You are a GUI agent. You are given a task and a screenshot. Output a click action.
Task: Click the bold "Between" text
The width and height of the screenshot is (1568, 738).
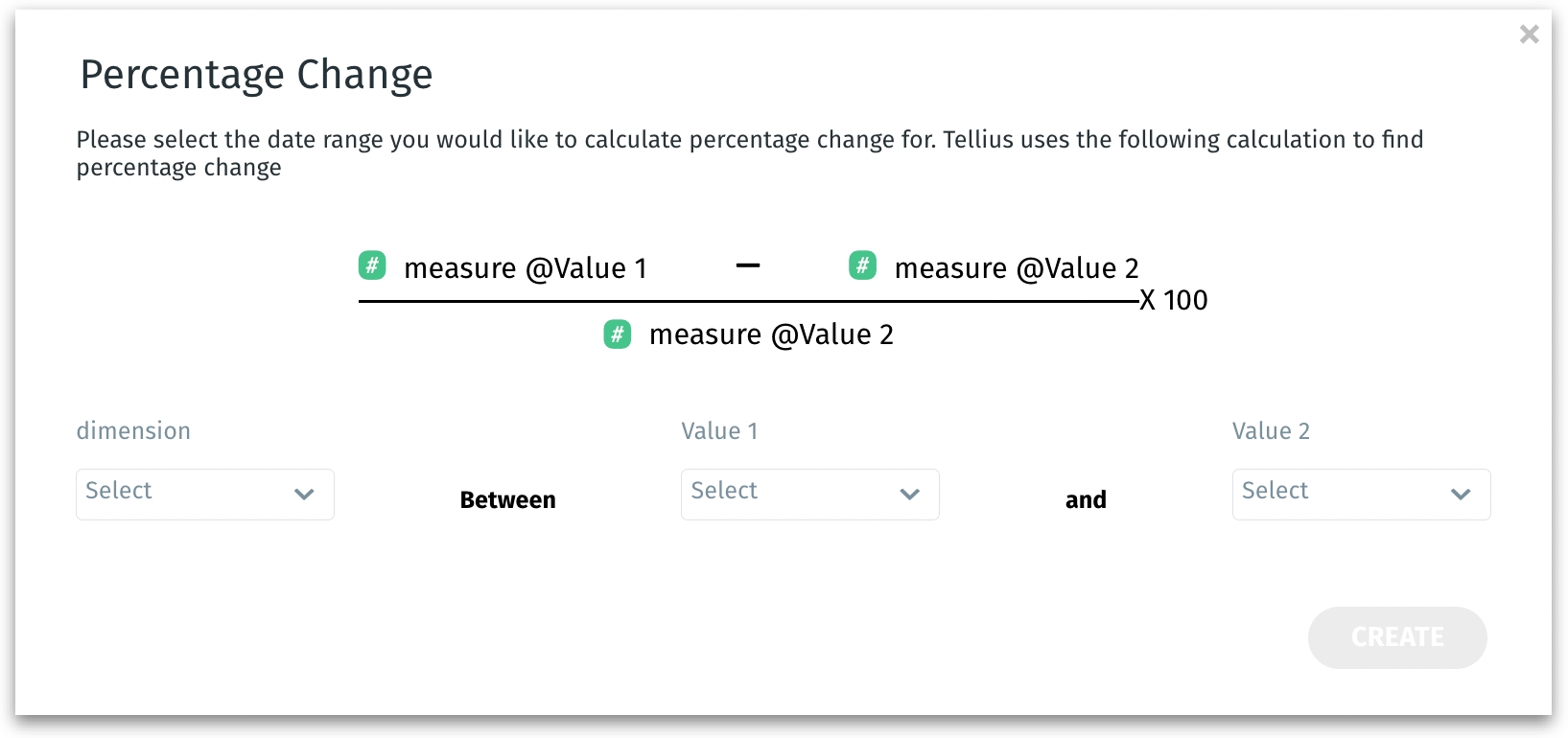pos(507,500)
